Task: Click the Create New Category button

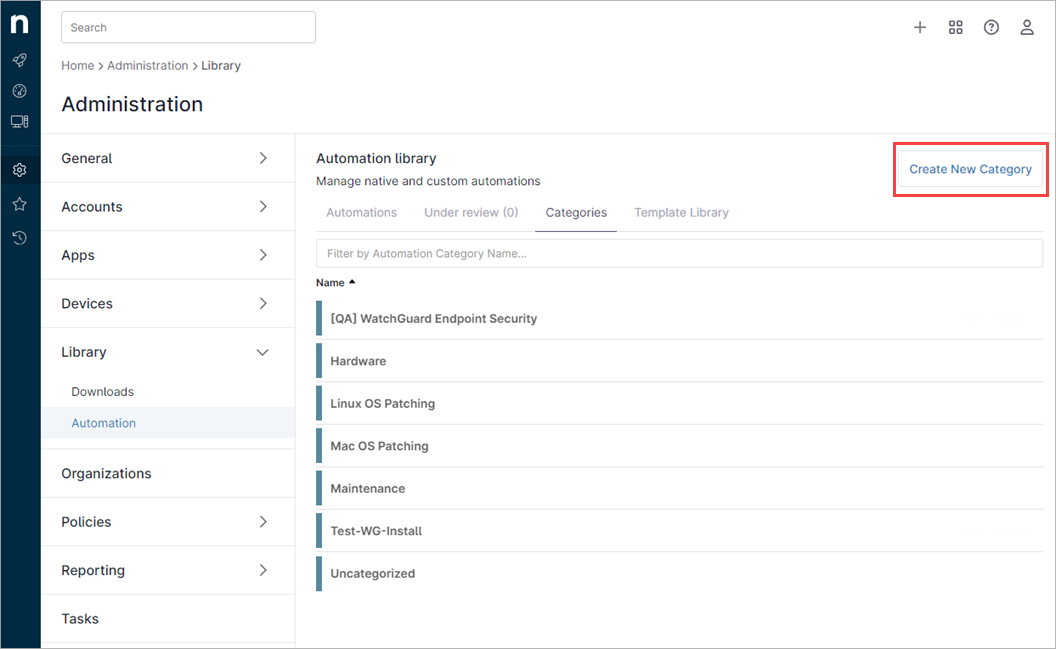Action: [970, 169]
